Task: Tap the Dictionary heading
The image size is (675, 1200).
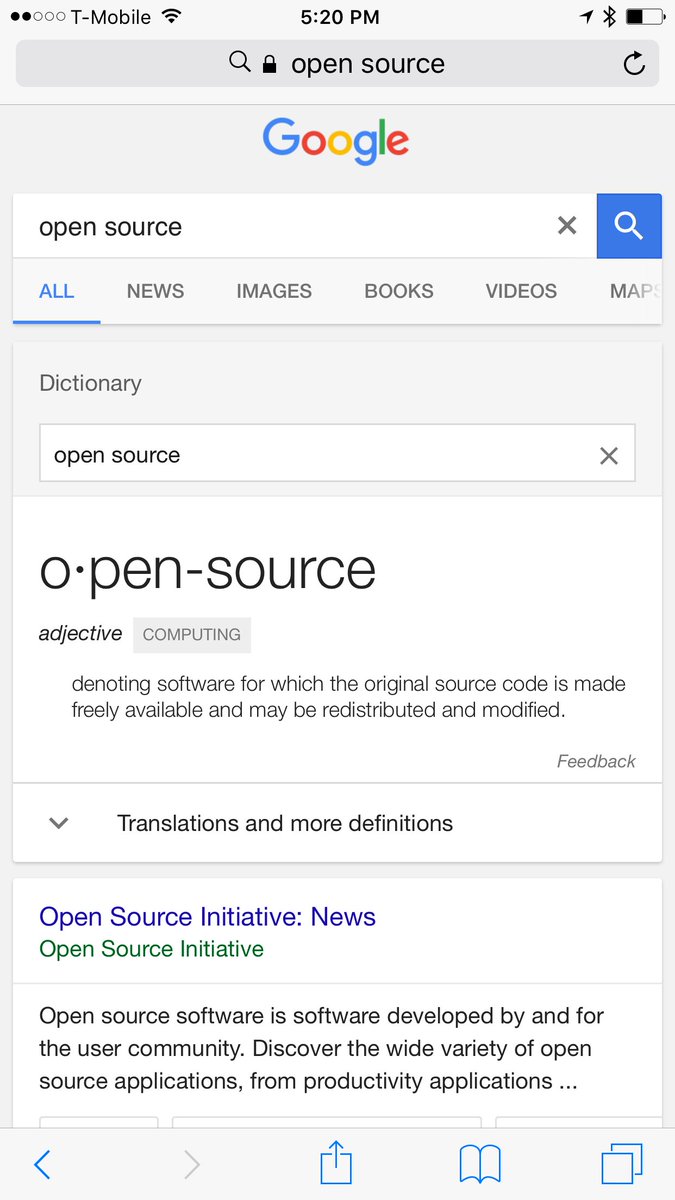Action: pyautogui.click(x=90, y=383)
